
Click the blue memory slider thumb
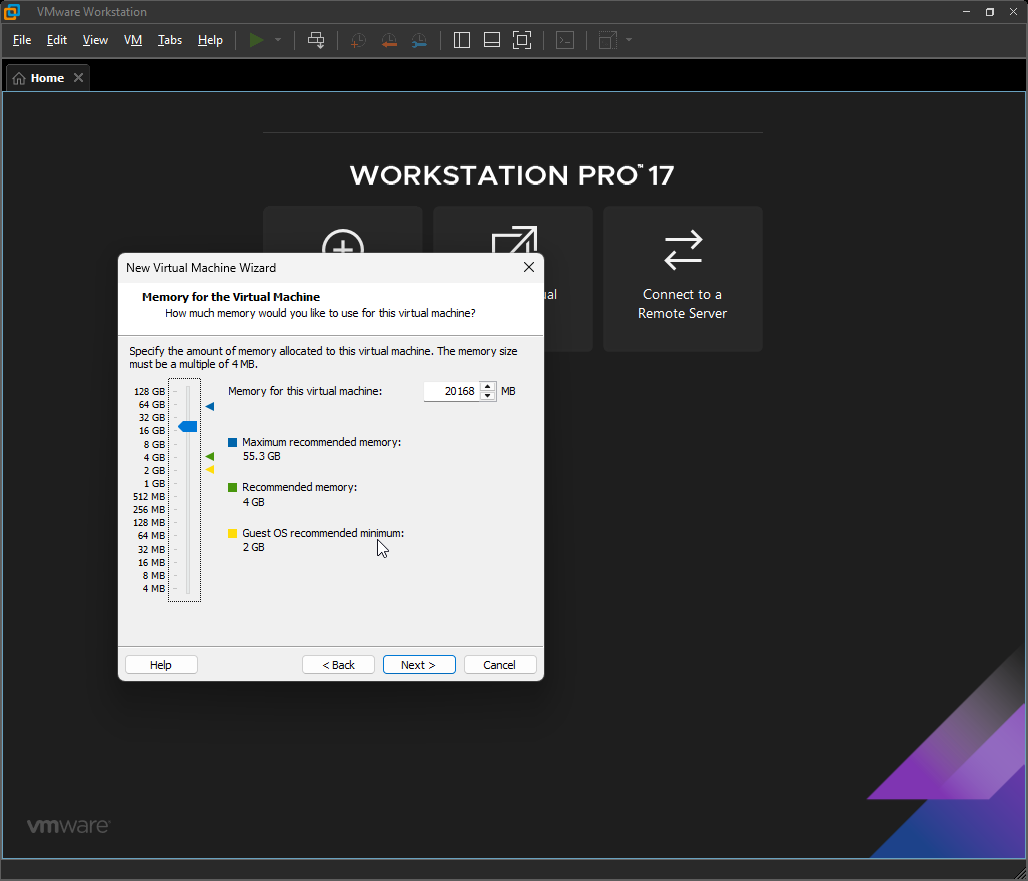tap(188, 427)
